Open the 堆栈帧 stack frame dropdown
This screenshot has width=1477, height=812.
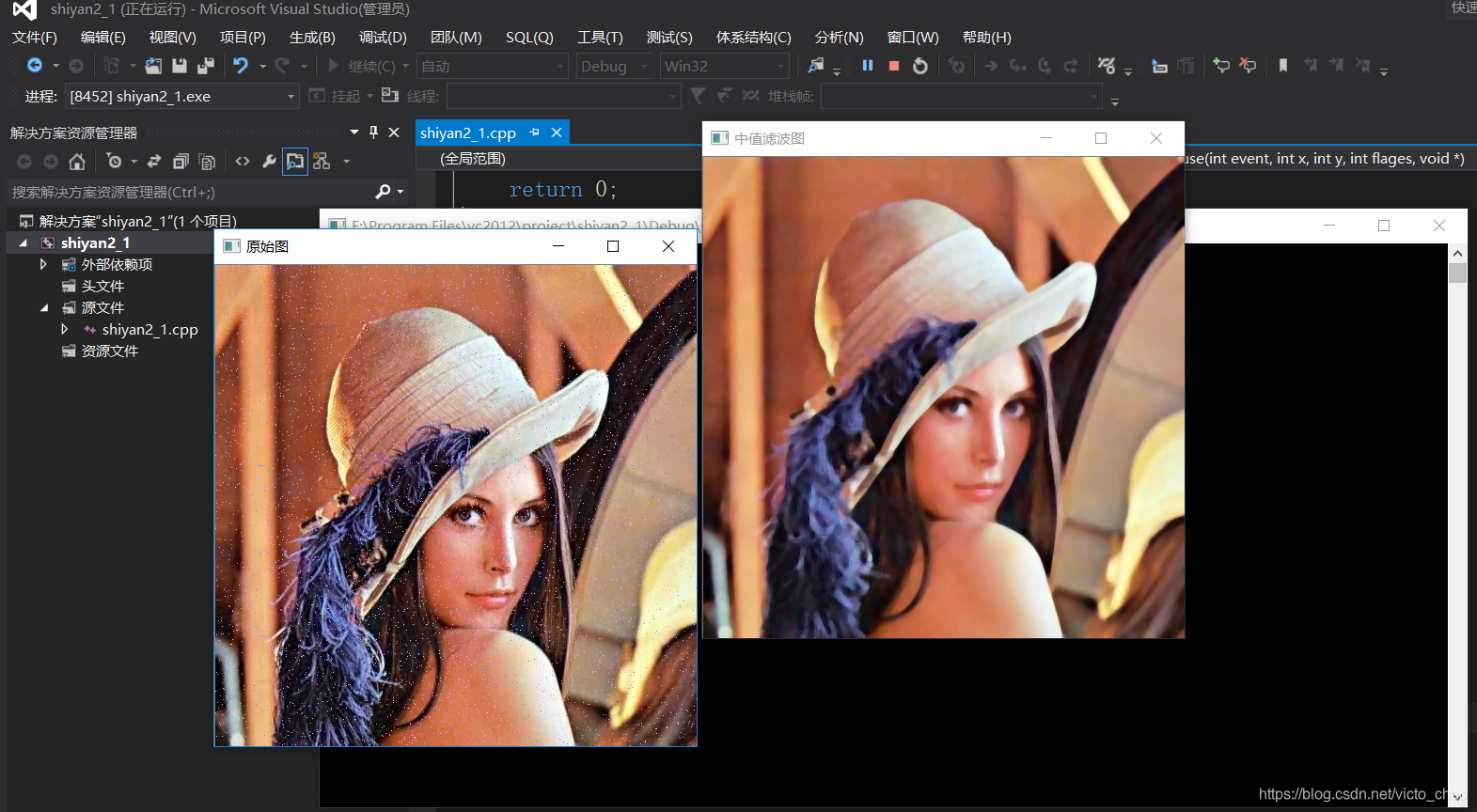pos(961,96)
